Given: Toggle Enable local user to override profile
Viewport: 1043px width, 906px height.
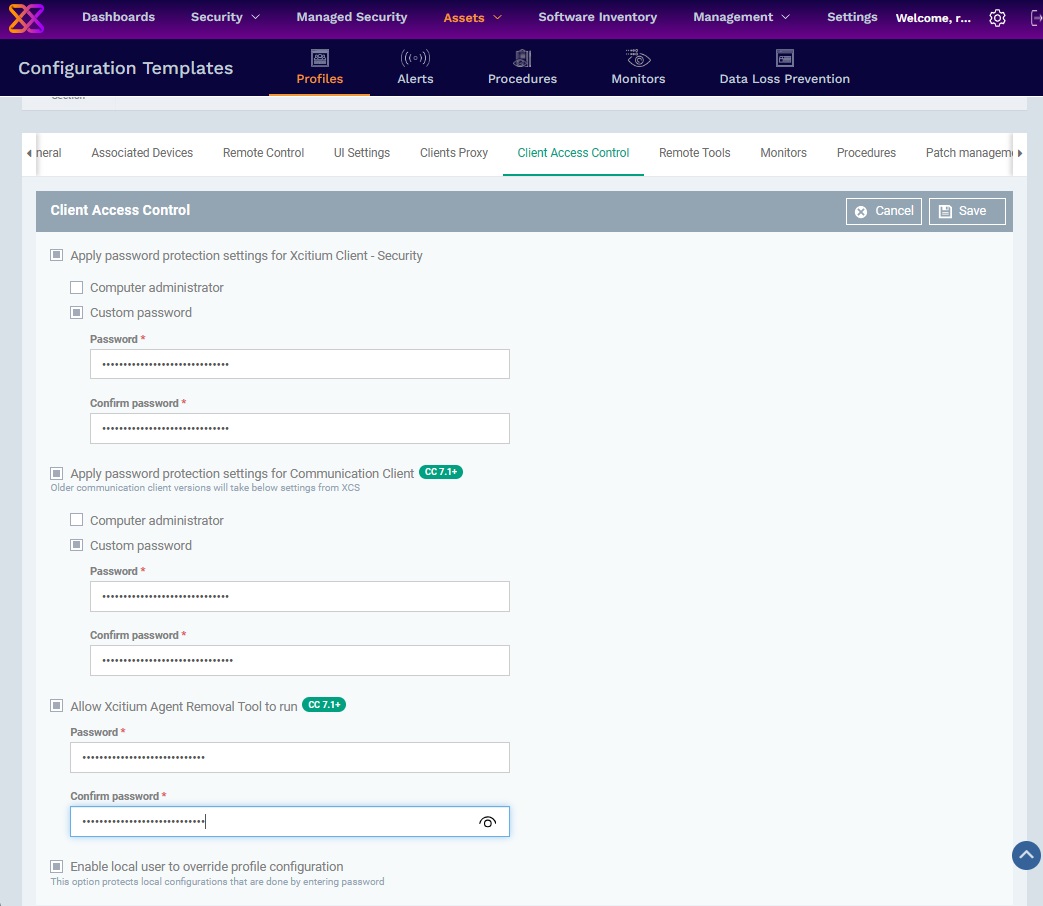Looking at the screenshot, I should pos(57,866).
